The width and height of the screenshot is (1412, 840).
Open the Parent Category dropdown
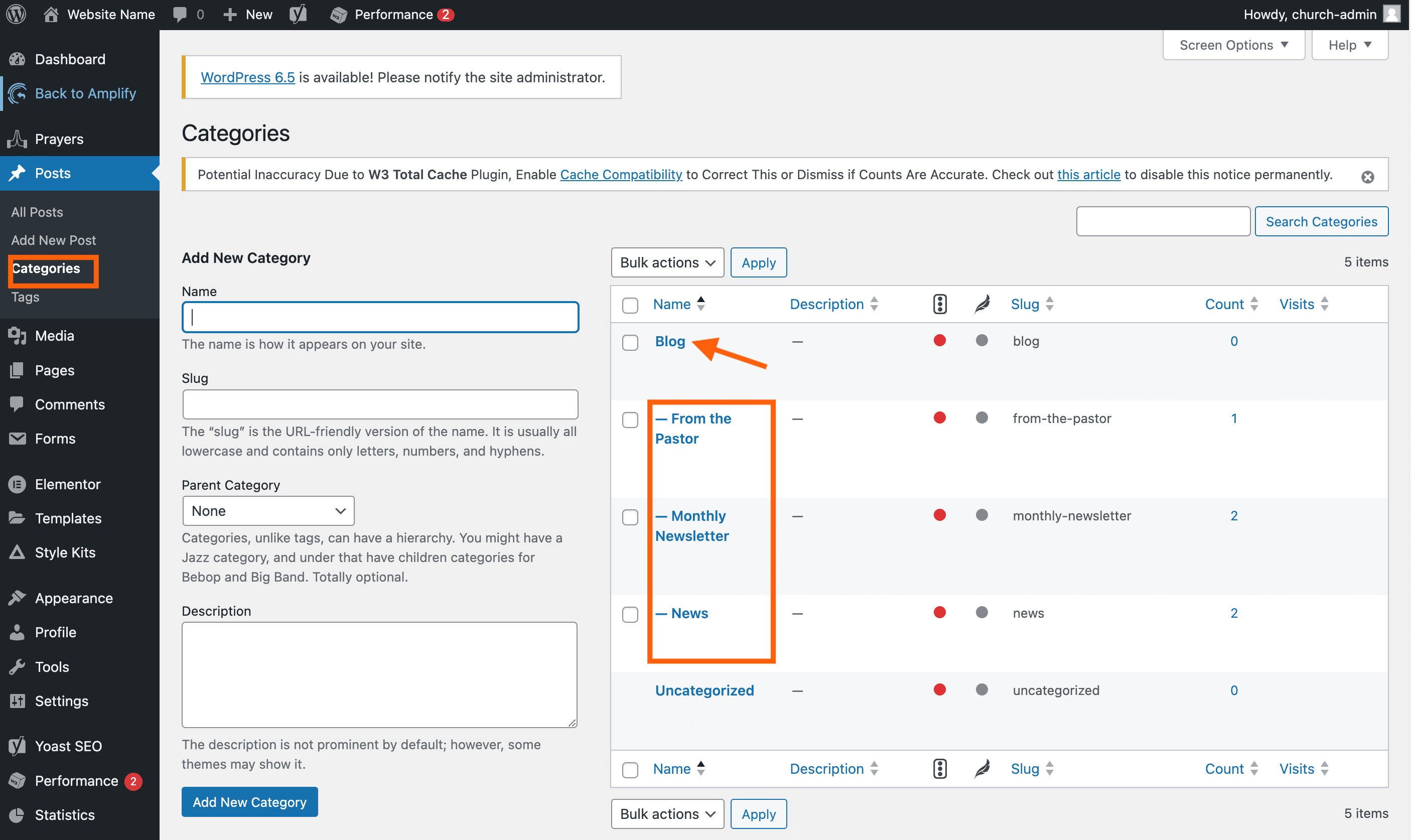click(268, 510)
